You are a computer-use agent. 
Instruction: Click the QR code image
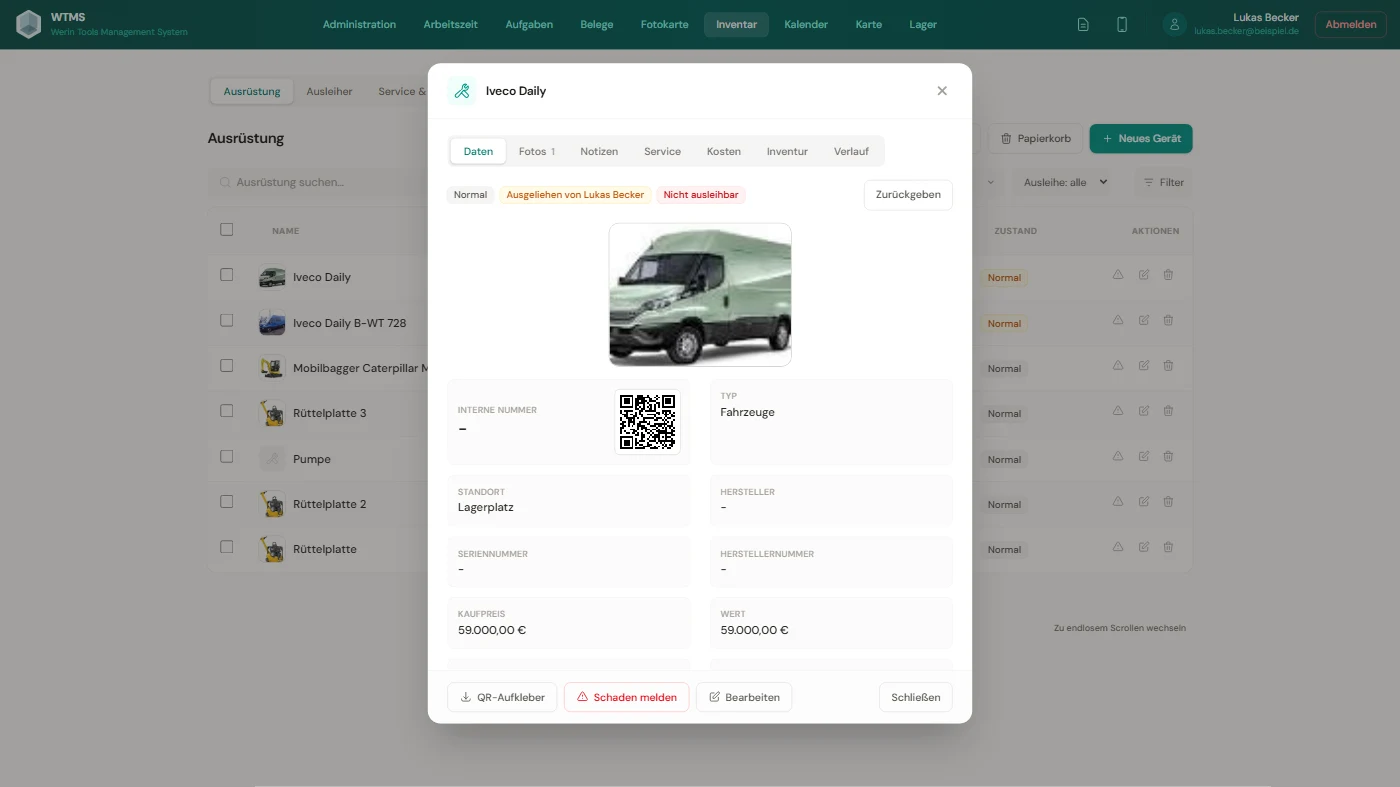648,422
